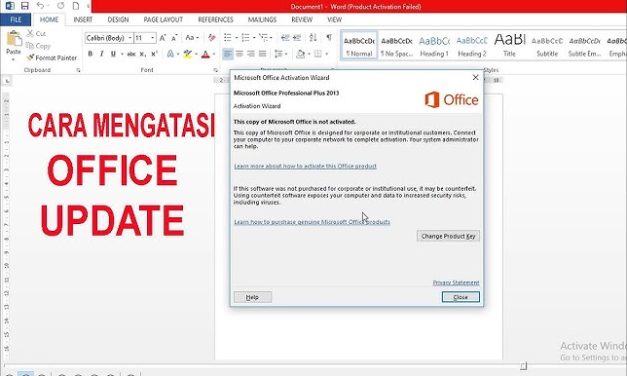The image size is (627, 376).
Task: Switch to the INSERT tab
Action: click(83, 20)
